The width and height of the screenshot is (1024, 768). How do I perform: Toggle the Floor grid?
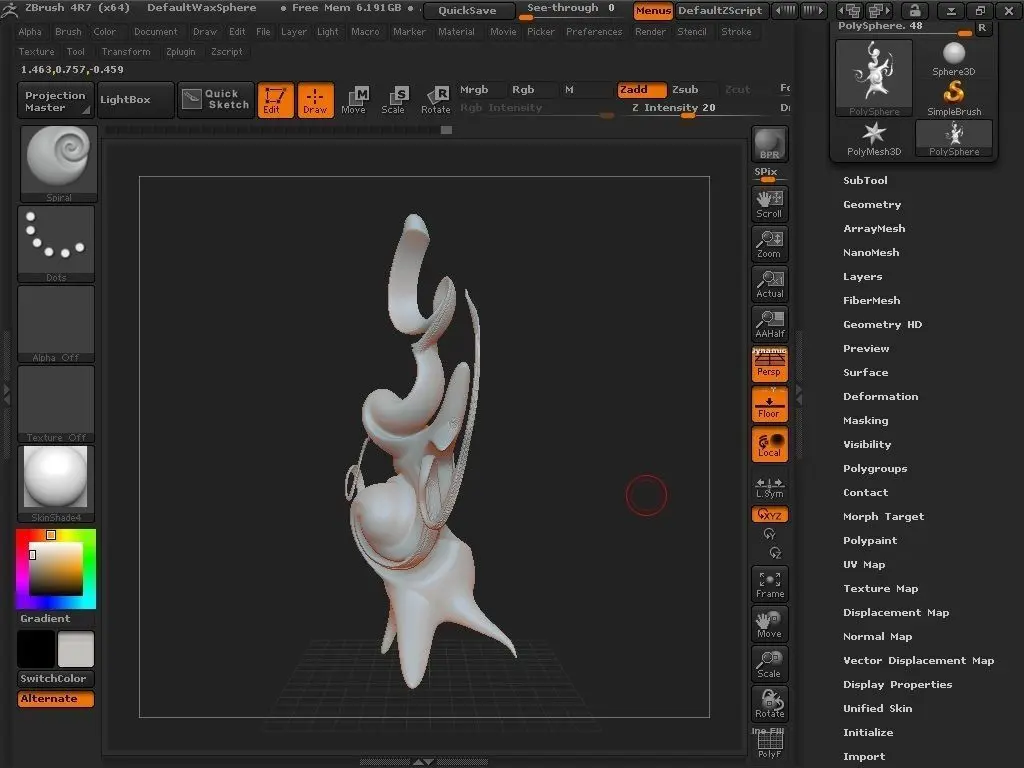coord(769,404)
